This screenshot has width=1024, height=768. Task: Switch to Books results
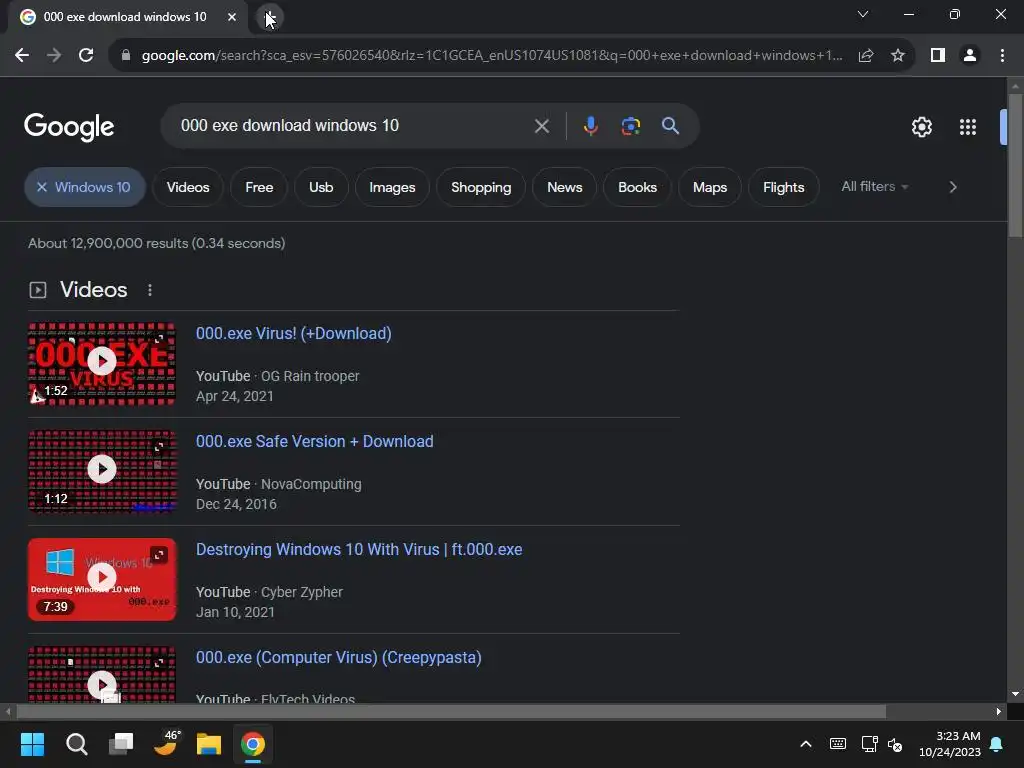click(x=637, y=187)
